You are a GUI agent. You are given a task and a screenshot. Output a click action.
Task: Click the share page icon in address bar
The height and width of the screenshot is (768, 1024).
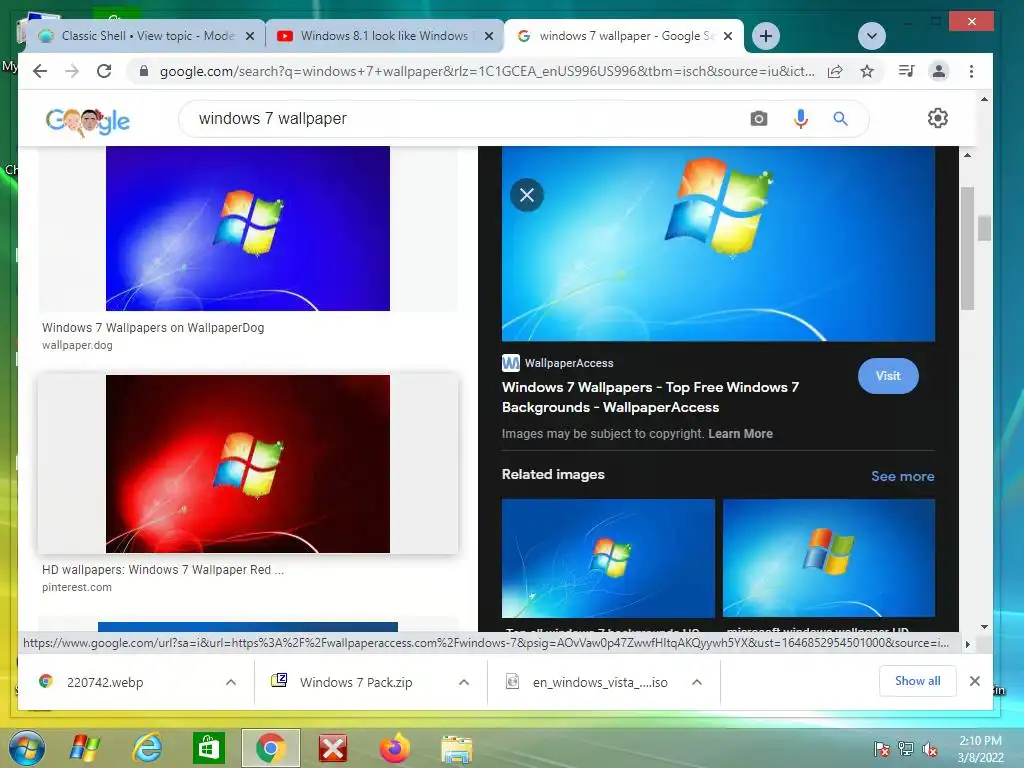point(835,71)
